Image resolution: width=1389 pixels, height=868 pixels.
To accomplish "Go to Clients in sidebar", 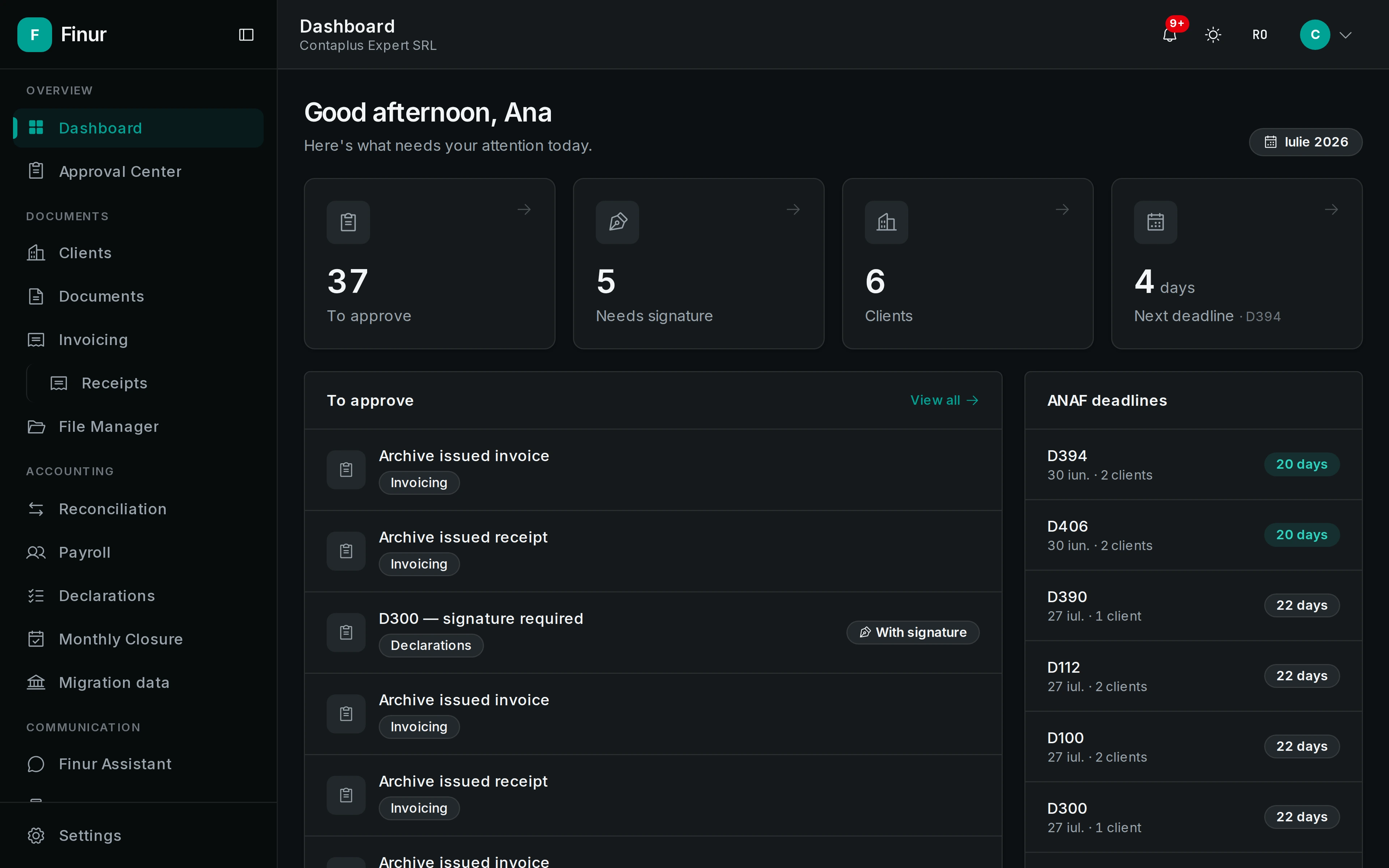I will point(138,252).
